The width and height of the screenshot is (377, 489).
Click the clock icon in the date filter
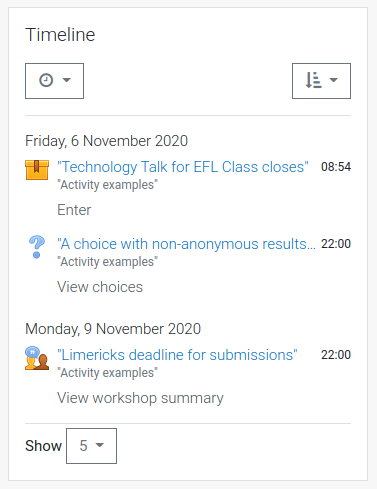pyautogui.click(x=46, y=80)
